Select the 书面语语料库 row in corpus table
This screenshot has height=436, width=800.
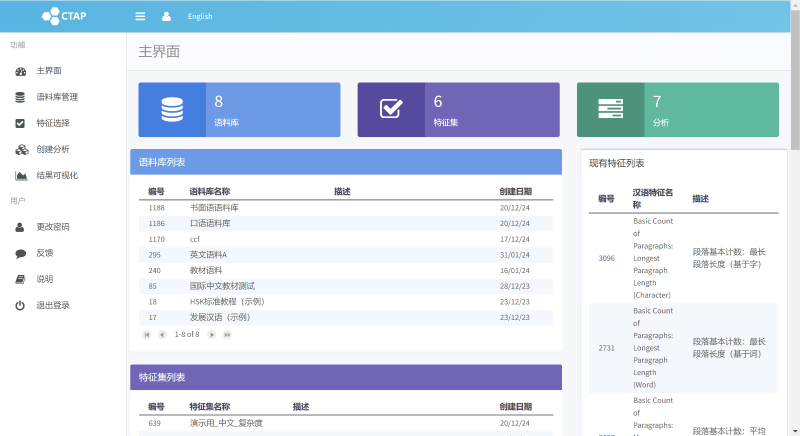pos(214,208)
